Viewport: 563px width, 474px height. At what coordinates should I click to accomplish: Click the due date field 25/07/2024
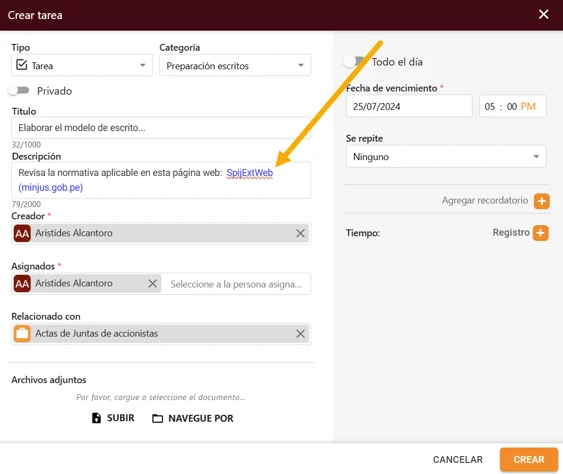[409, 106]
